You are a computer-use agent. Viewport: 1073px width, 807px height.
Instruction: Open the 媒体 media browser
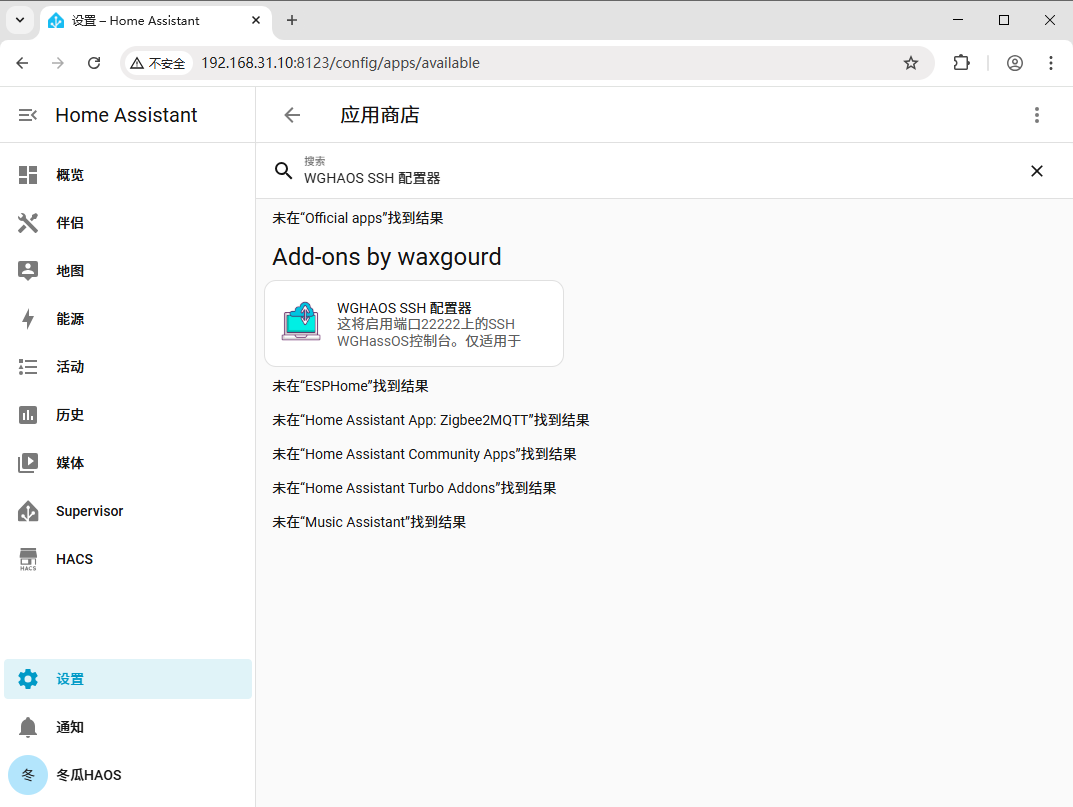click(128, 463)
